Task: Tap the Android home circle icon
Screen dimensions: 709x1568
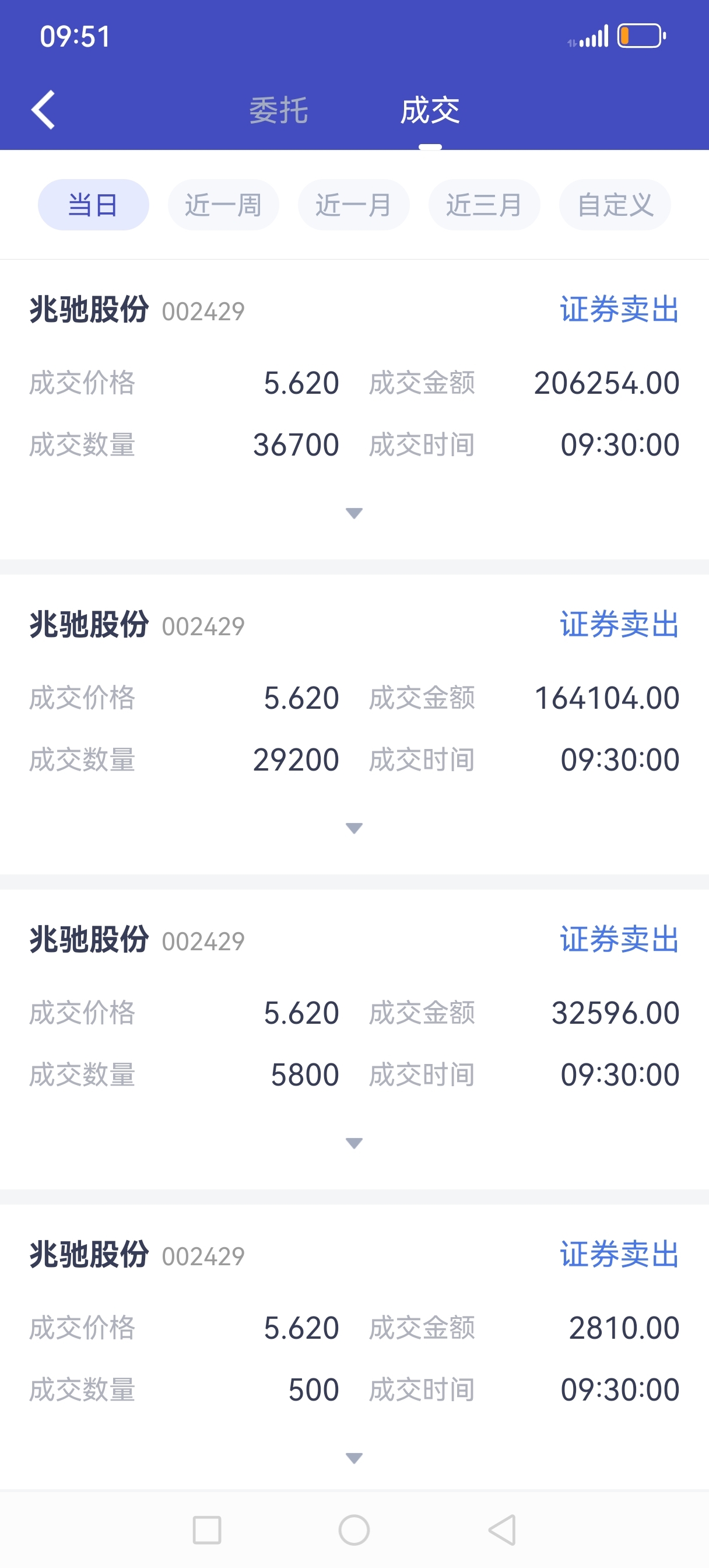Action: click(354, 1529)
